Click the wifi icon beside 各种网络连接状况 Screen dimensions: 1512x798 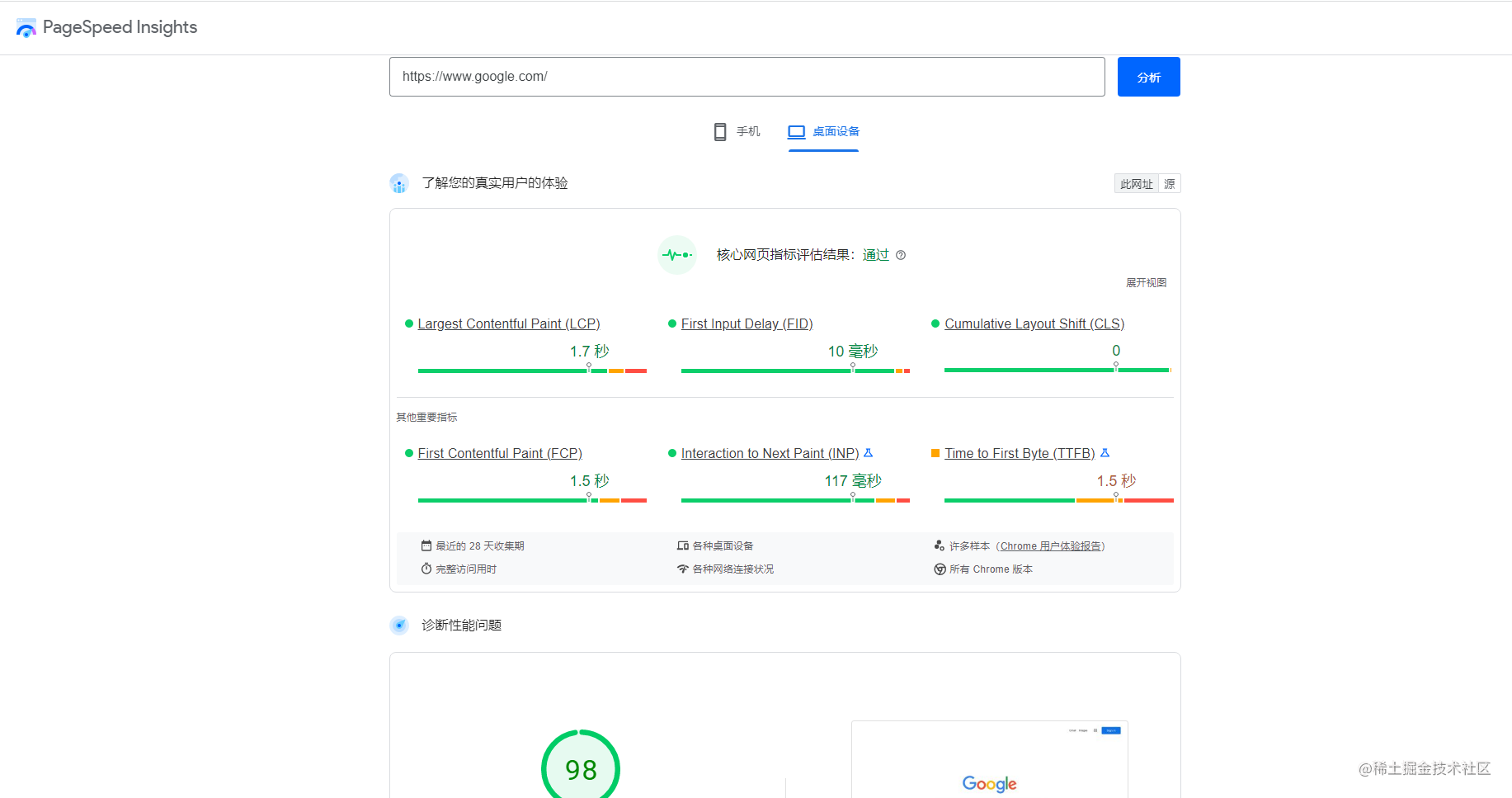click(683, 569)
